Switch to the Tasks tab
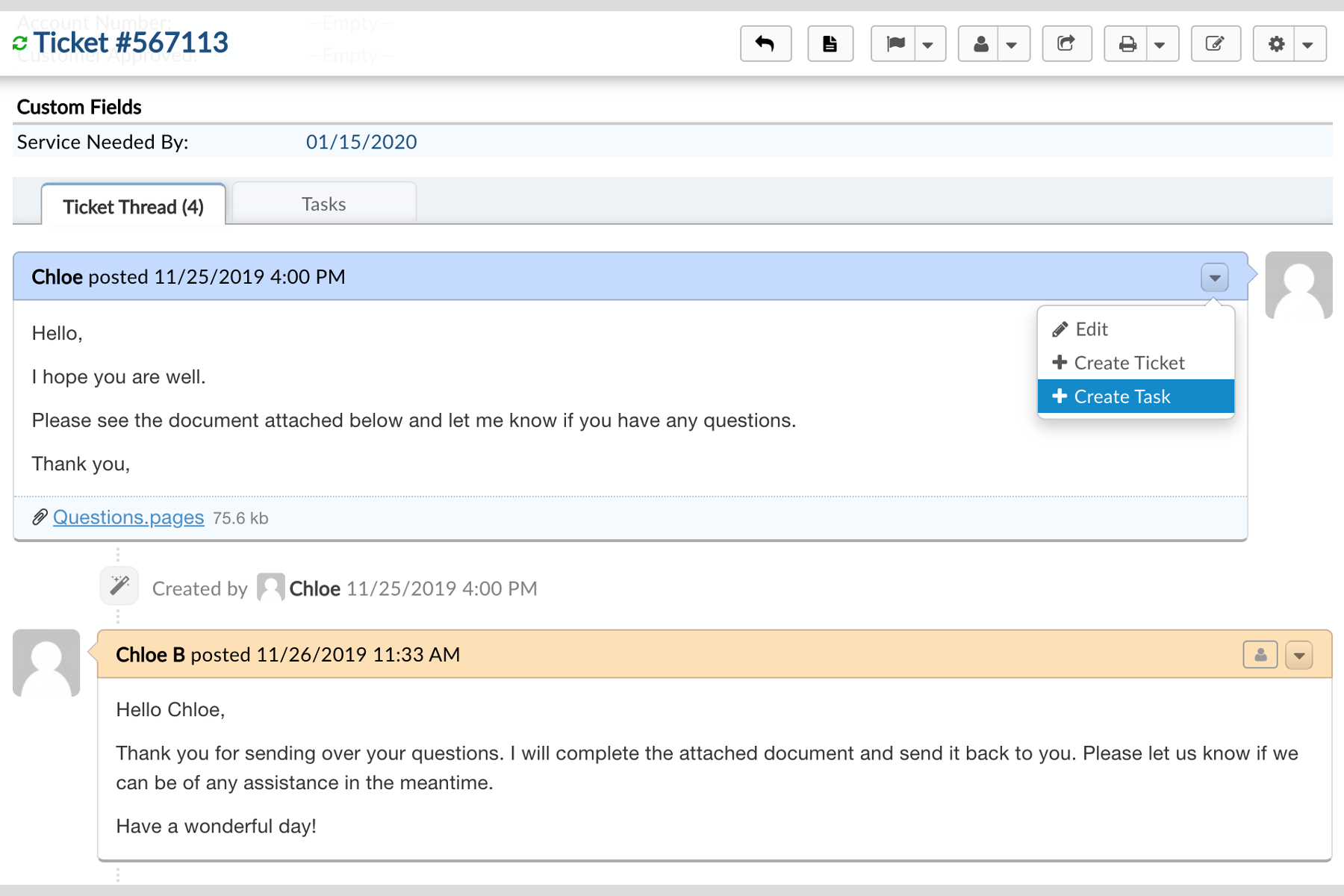1344x896 pixels. pos(323,204)
